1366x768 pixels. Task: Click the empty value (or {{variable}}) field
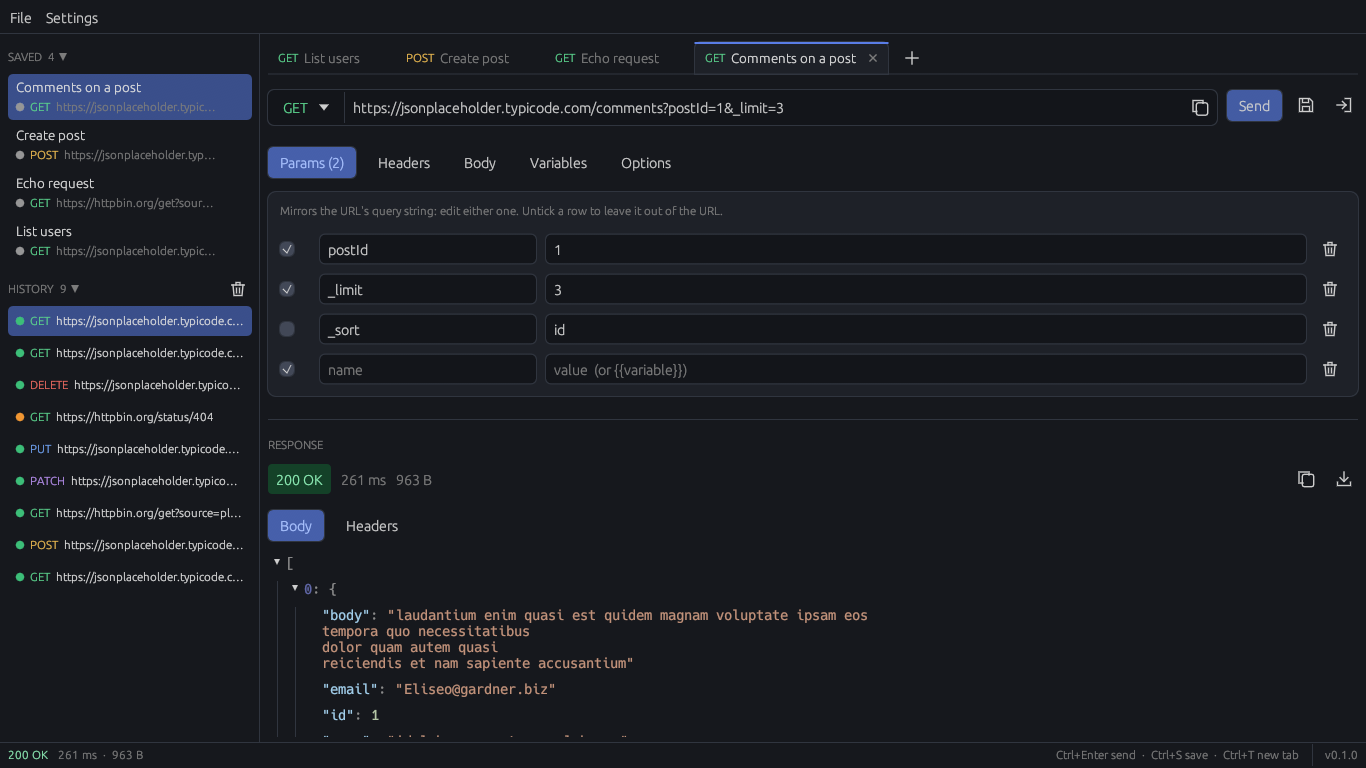click(x=926, y=369)
